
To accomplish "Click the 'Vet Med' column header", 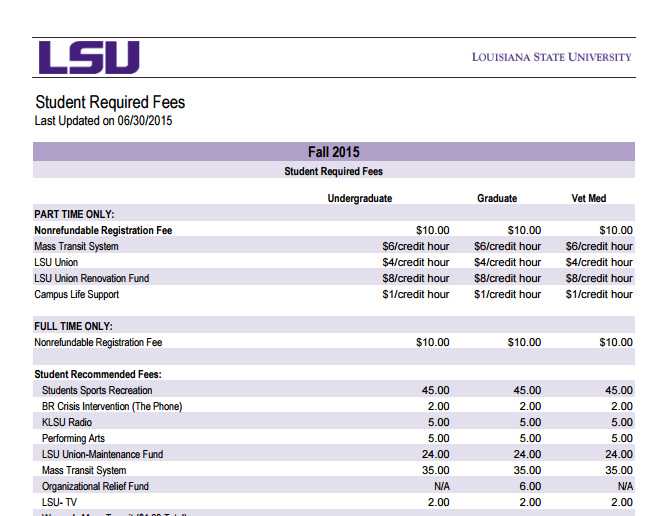I will tap(589, 198).
